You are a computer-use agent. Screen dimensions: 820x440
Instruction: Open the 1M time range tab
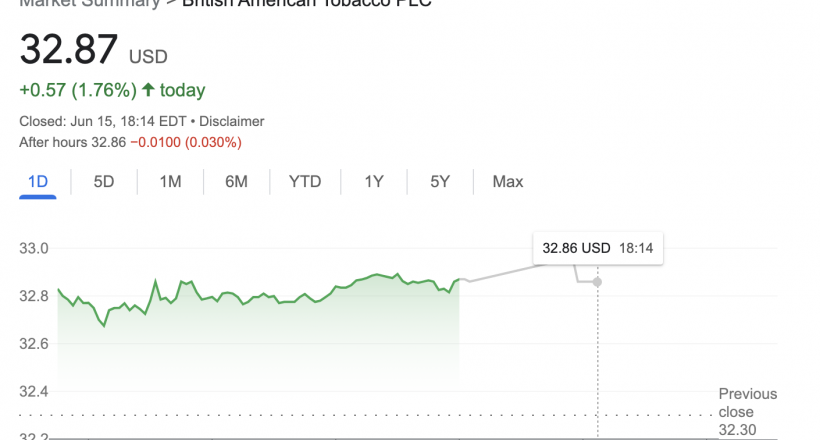click(x=170, y=182)
